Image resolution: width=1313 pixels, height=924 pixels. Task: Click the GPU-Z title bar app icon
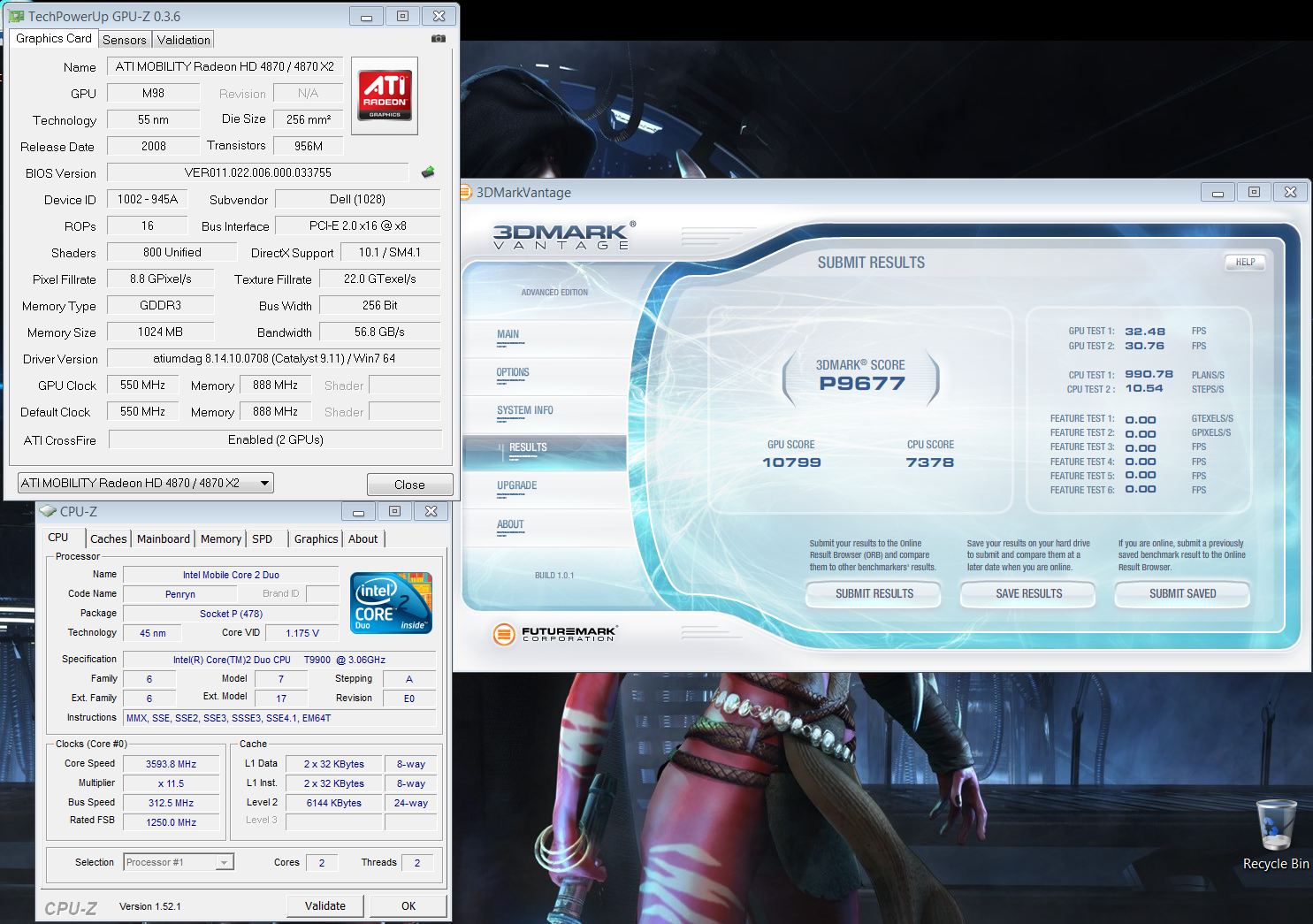pos(16,16)
